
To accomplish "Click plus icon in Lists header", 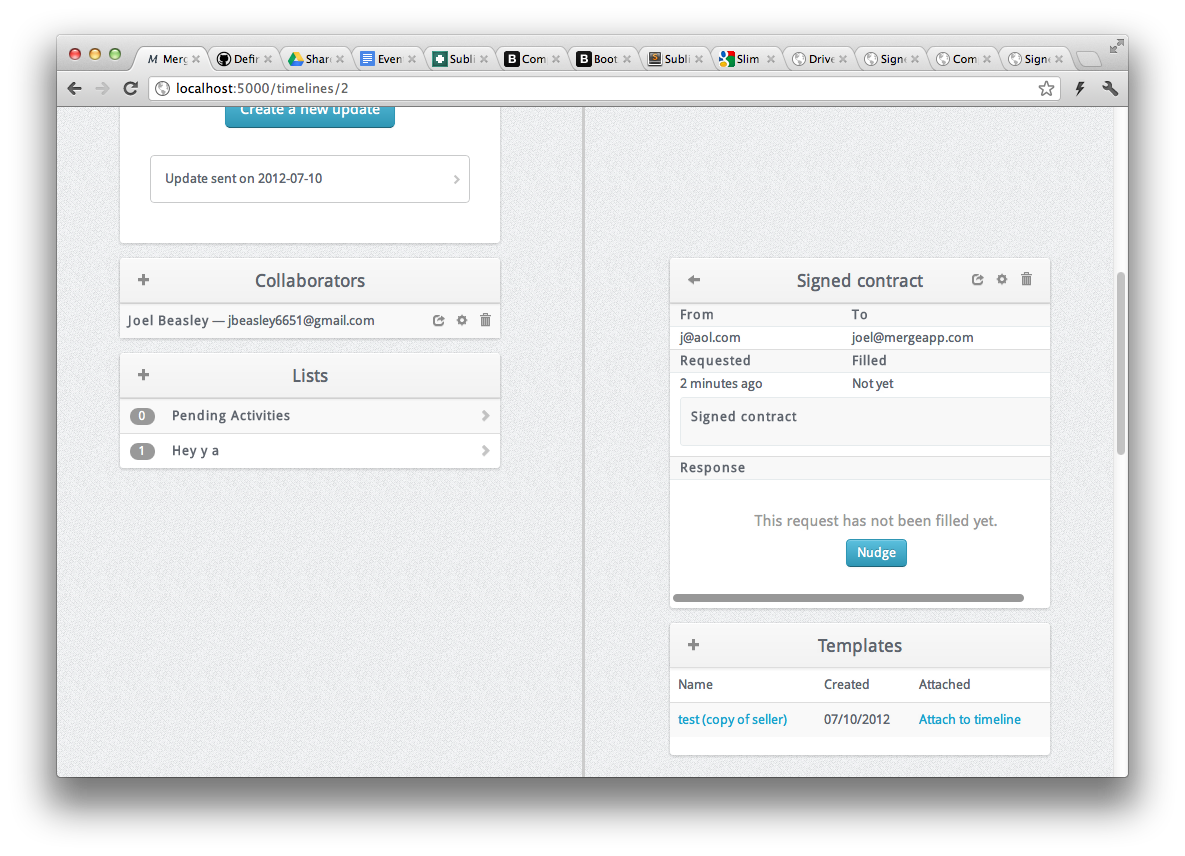I will [x=143, y=375].
